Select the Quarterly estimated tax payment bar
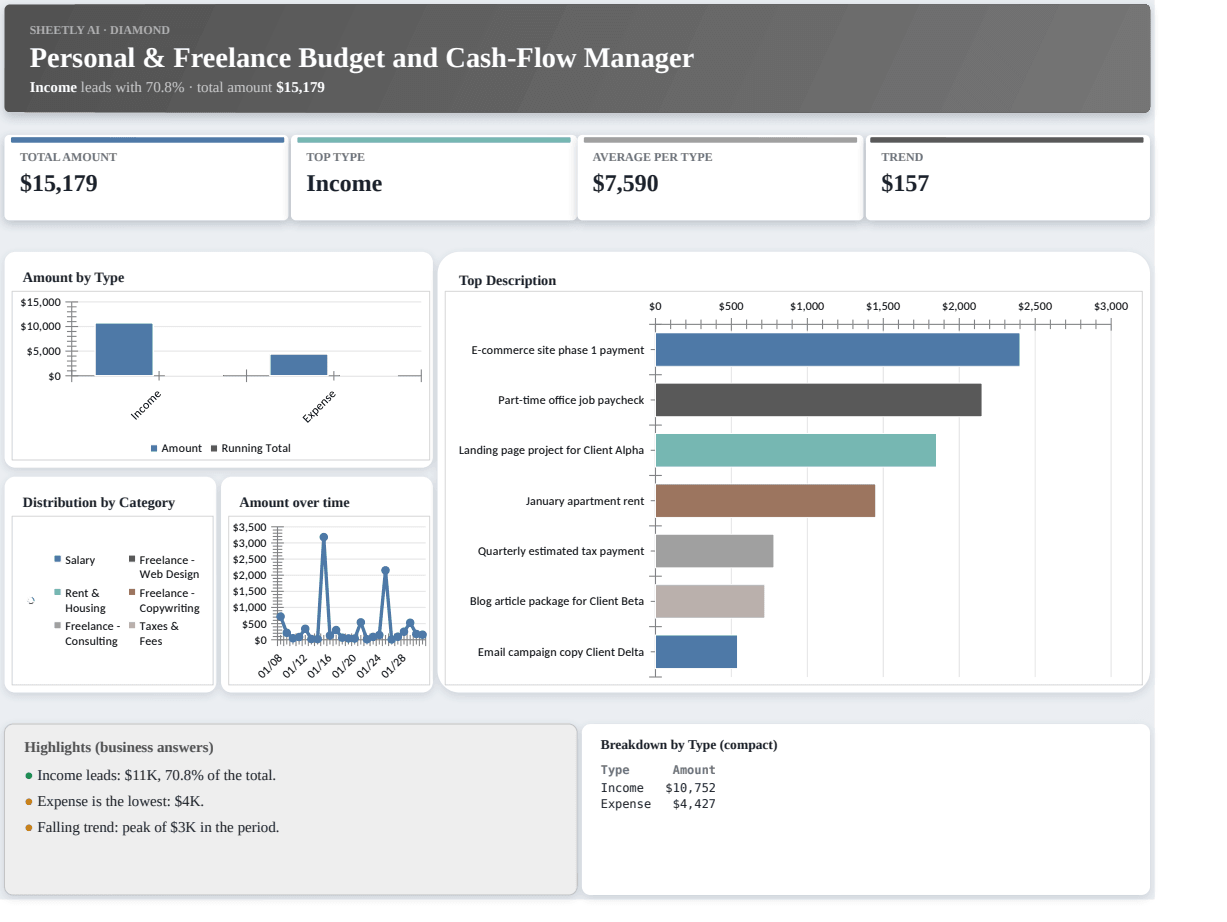The image size is (1227, 922). pyautogui.click(x=714, y=551)
